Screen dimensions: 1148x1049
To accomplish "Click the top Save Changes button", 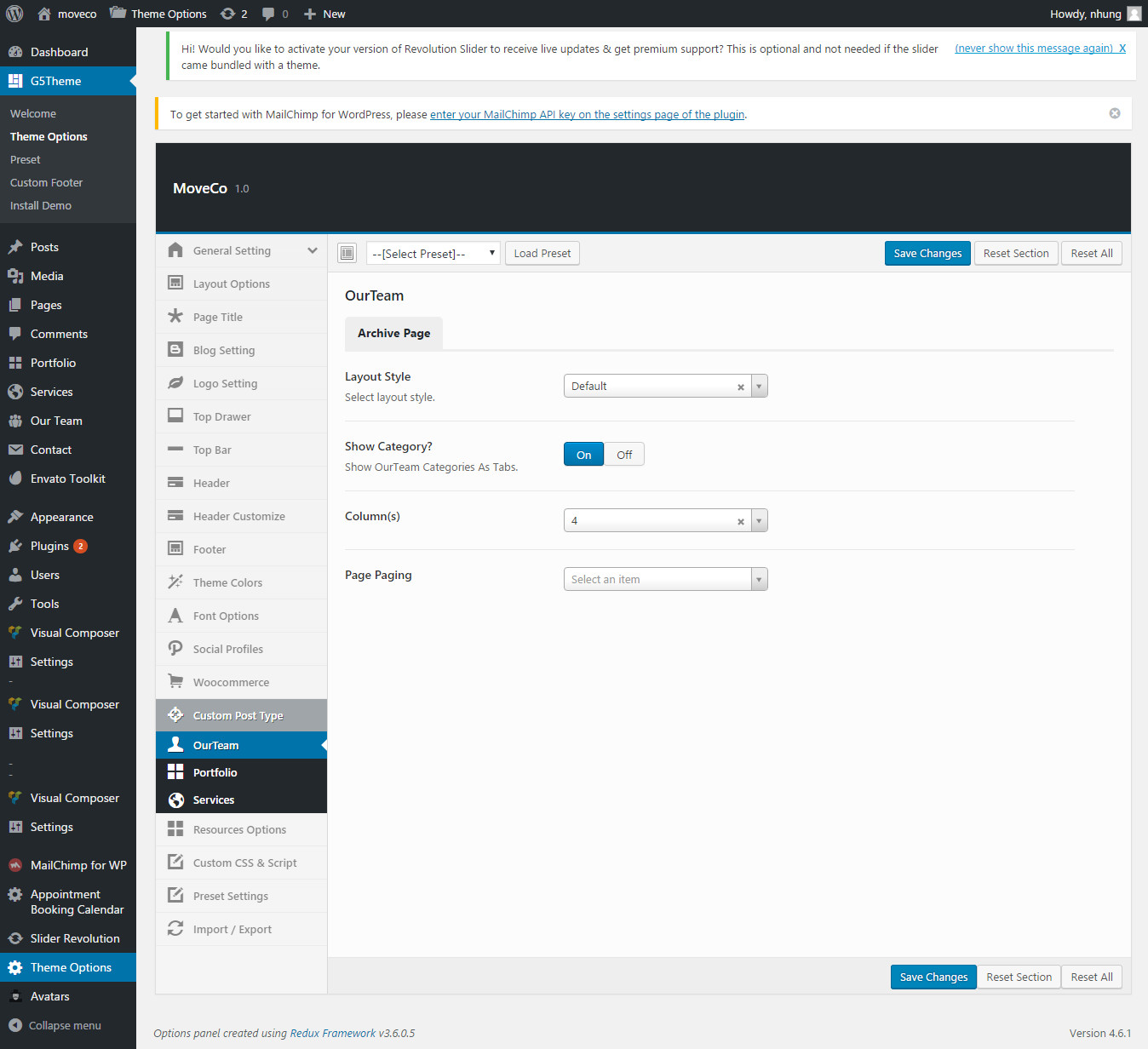I will pyautogui.click(x=927, y=253).
